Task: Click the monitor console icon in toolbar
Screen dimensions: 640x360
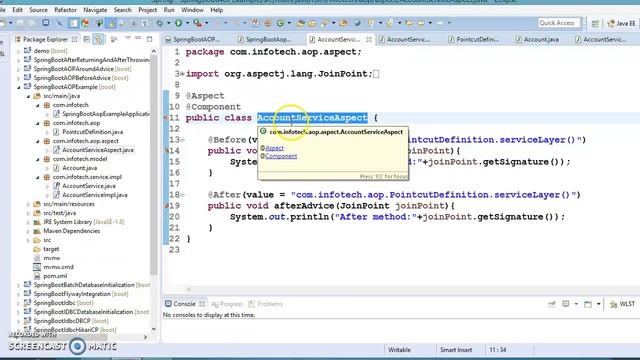Action: pyautogui.click(x=45, y=23)
